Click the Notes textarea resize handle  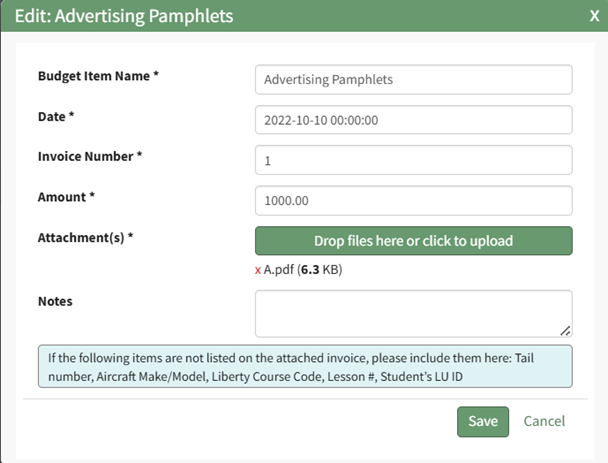pyautogui.click(x=566, y=330)
